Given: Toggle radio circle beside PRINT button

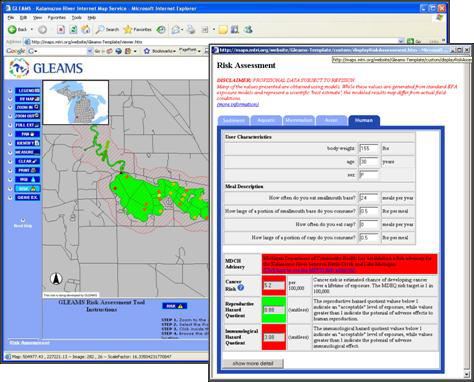Looking at the screenshot, I should coord(10,170).
